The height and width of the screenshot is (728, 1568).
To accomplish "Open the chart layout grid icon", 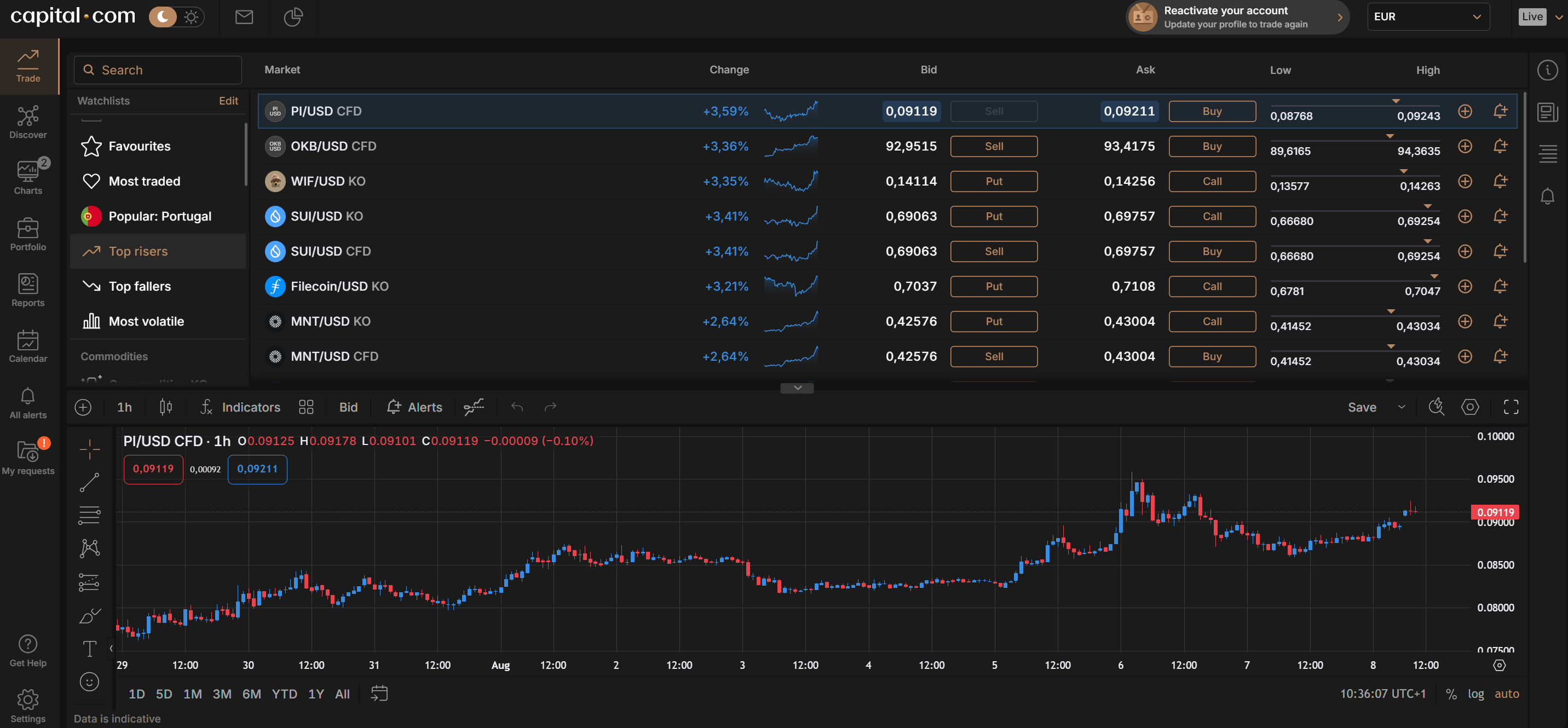I will point(306,407).
